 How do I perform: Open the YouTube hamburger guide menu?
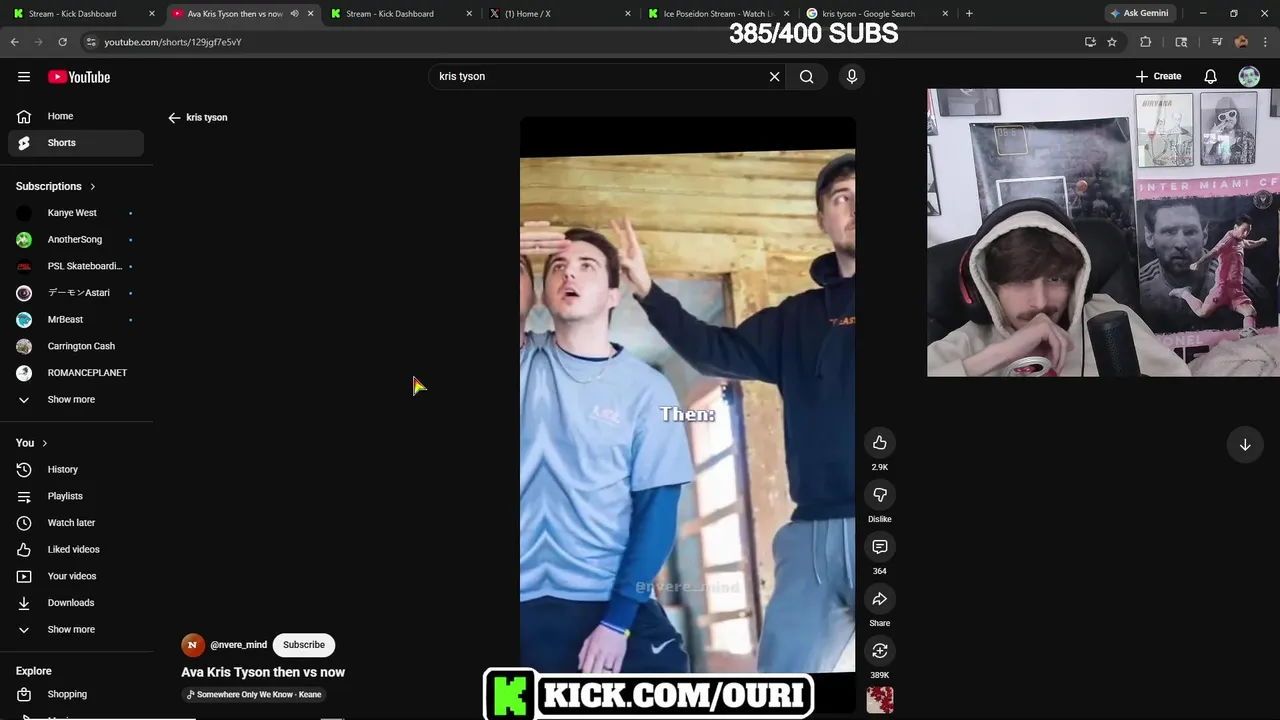(x=24, y=77)
